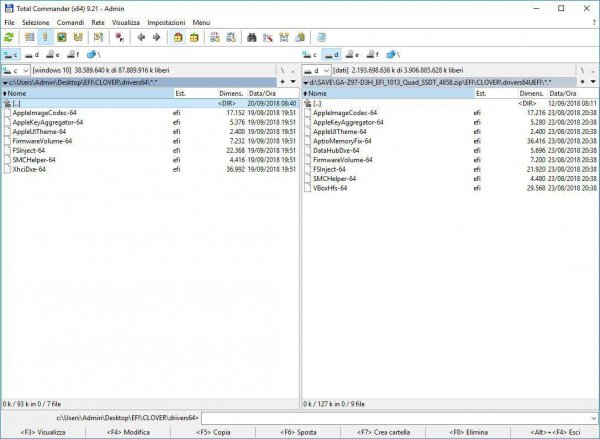Screen dimensions: 600x439
Task: Click the pack files gift box icon
Action: tap(178, 37)
